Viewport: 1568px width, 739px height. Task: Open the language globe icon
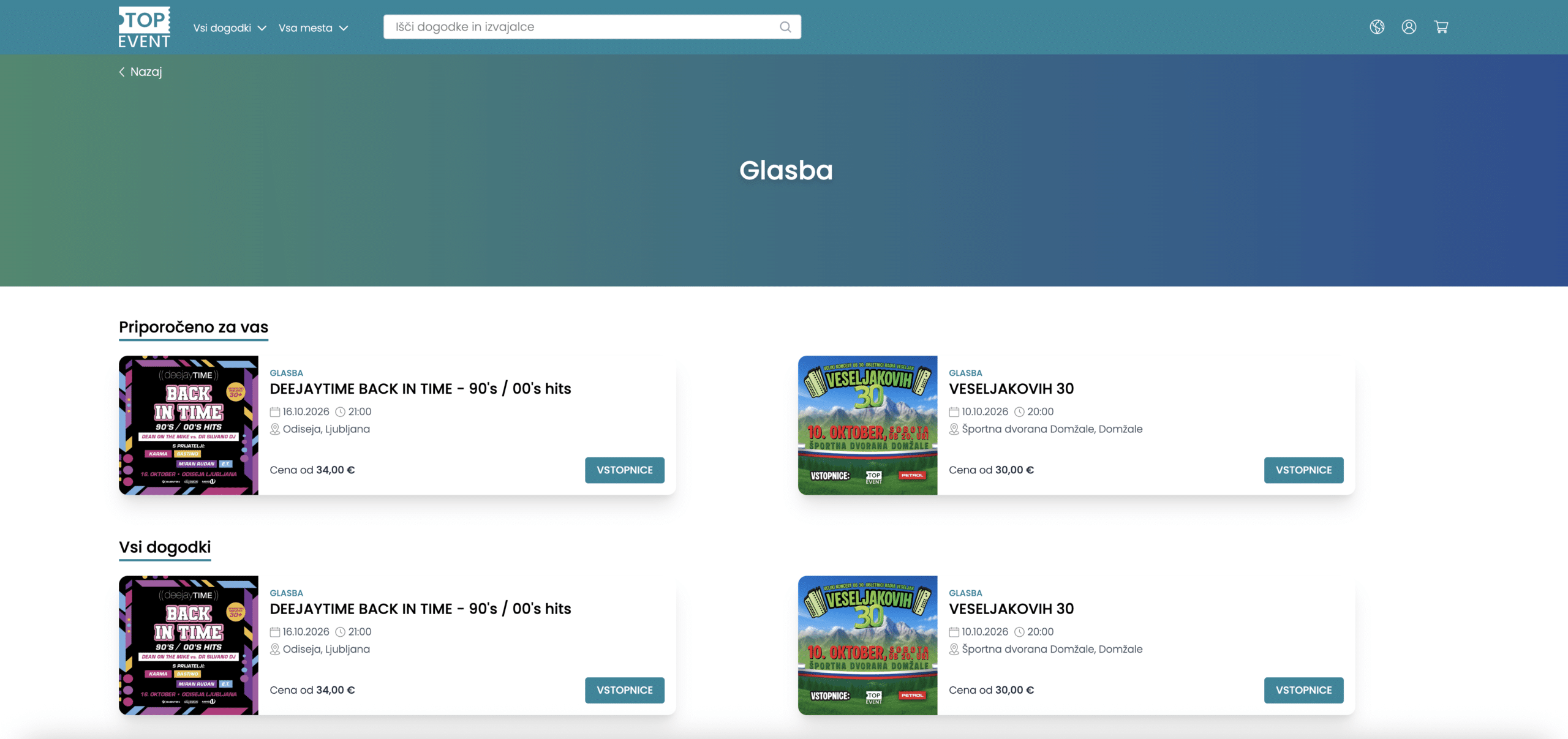point(1377,27)
